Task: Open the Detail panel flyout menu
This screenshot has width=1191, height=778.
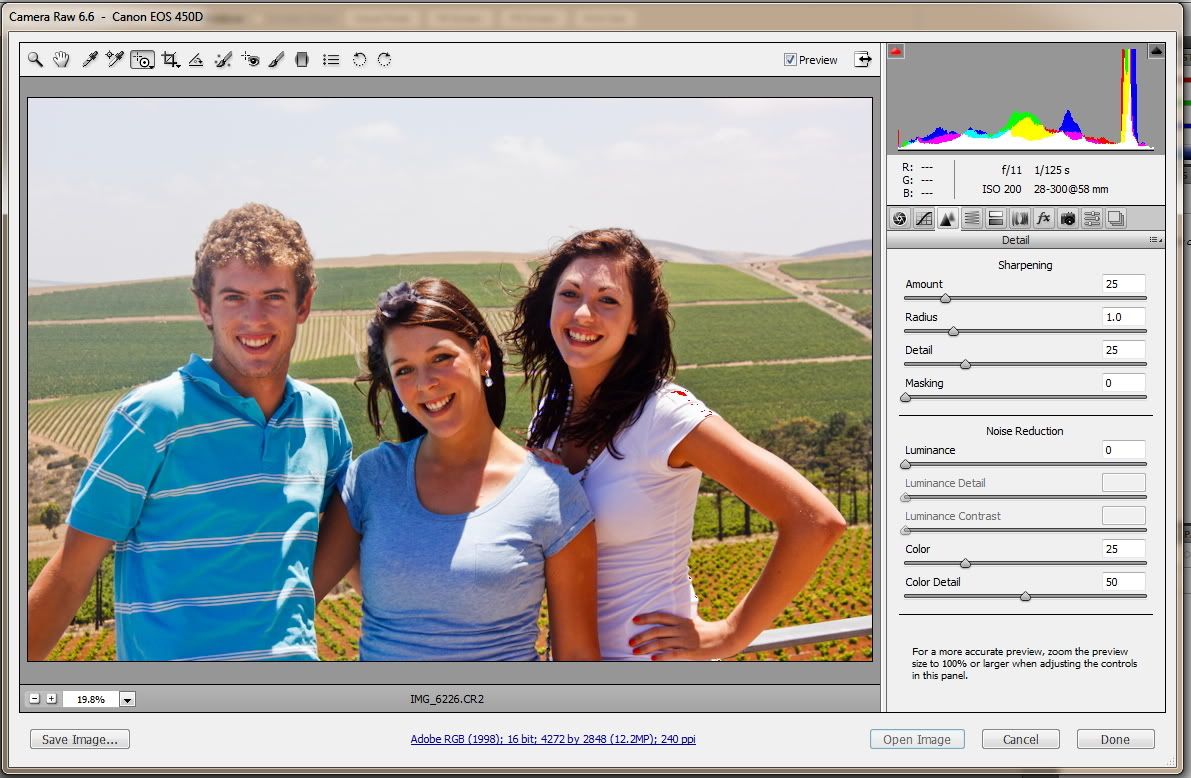Action: pyautogui.click(x=1155, y=240)
